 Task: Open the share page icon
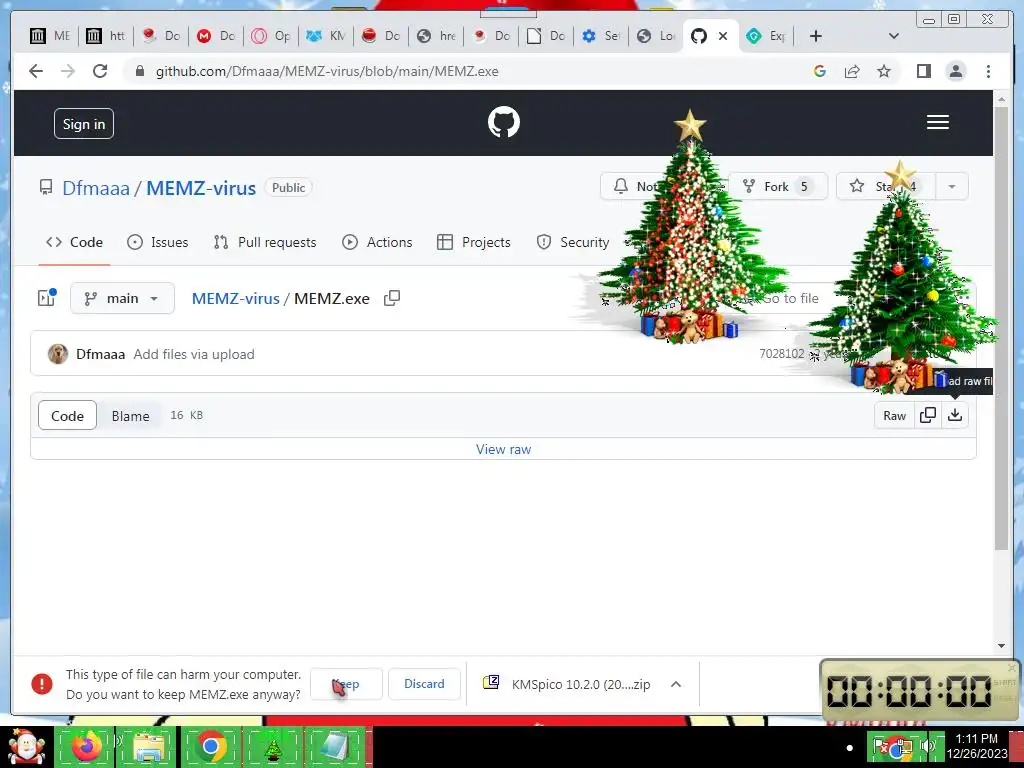[852, 71]
